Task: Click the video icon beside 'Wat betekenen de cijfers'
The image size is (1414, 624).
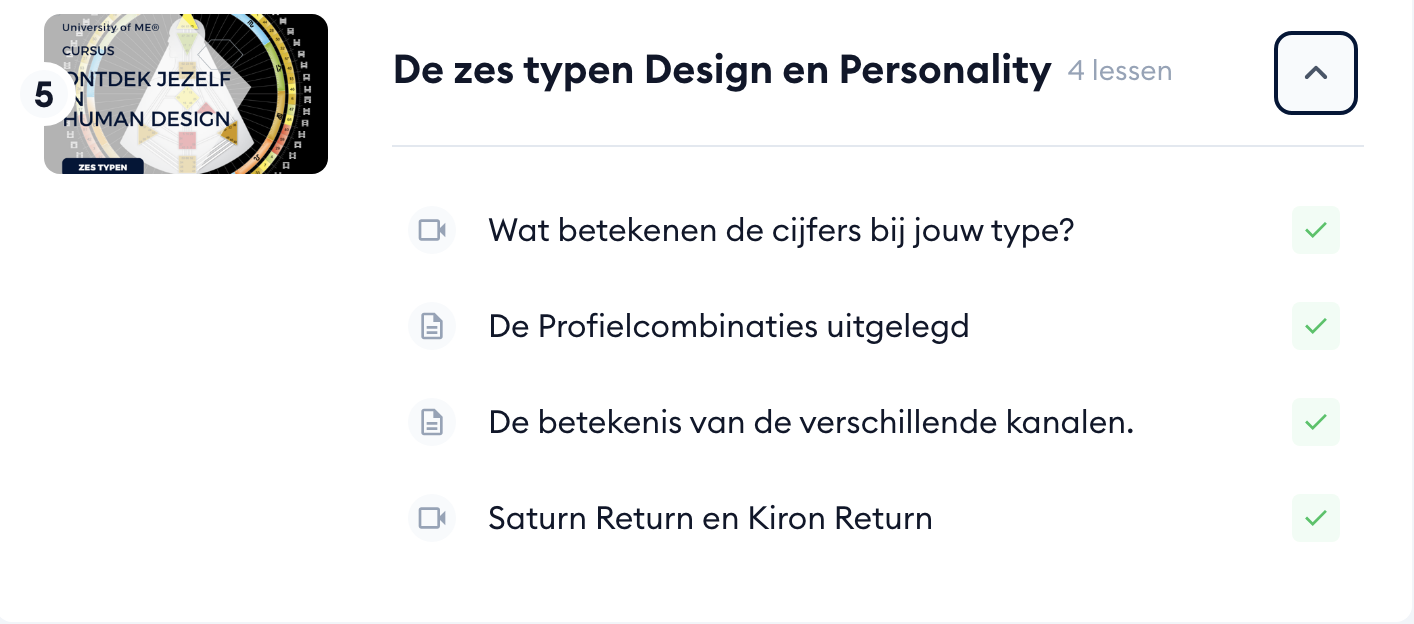Action: point(432,231)
